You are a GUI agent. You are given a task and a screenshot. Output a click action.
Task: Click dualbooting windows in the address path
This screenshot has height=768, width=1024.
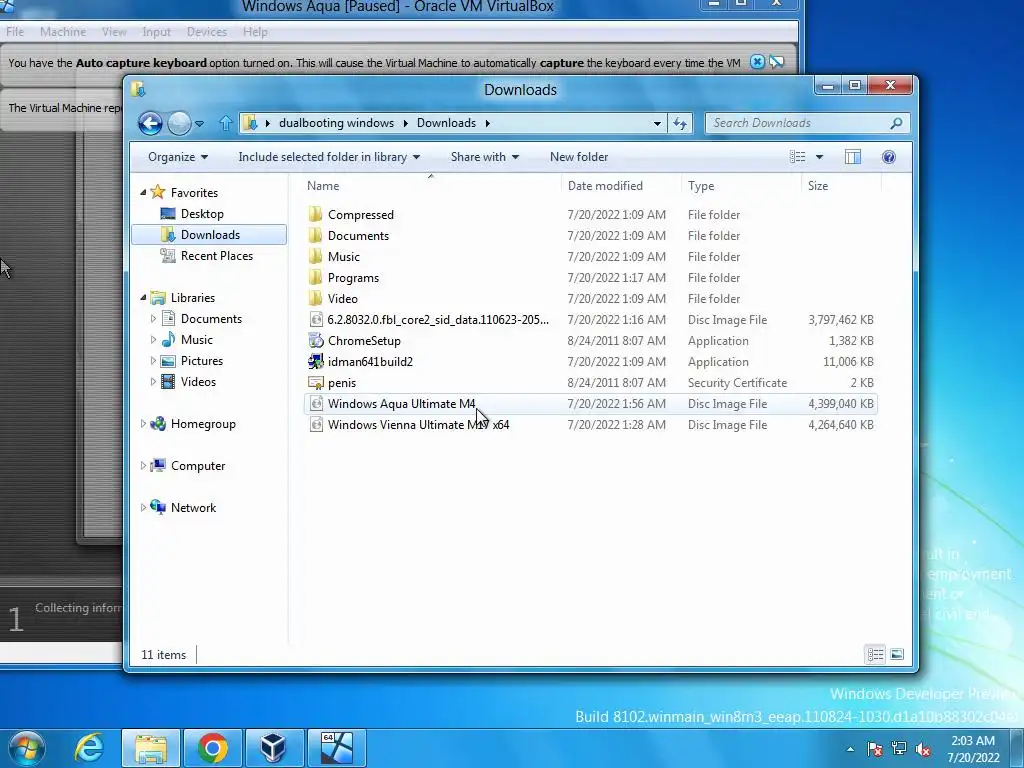pos(336,123)
